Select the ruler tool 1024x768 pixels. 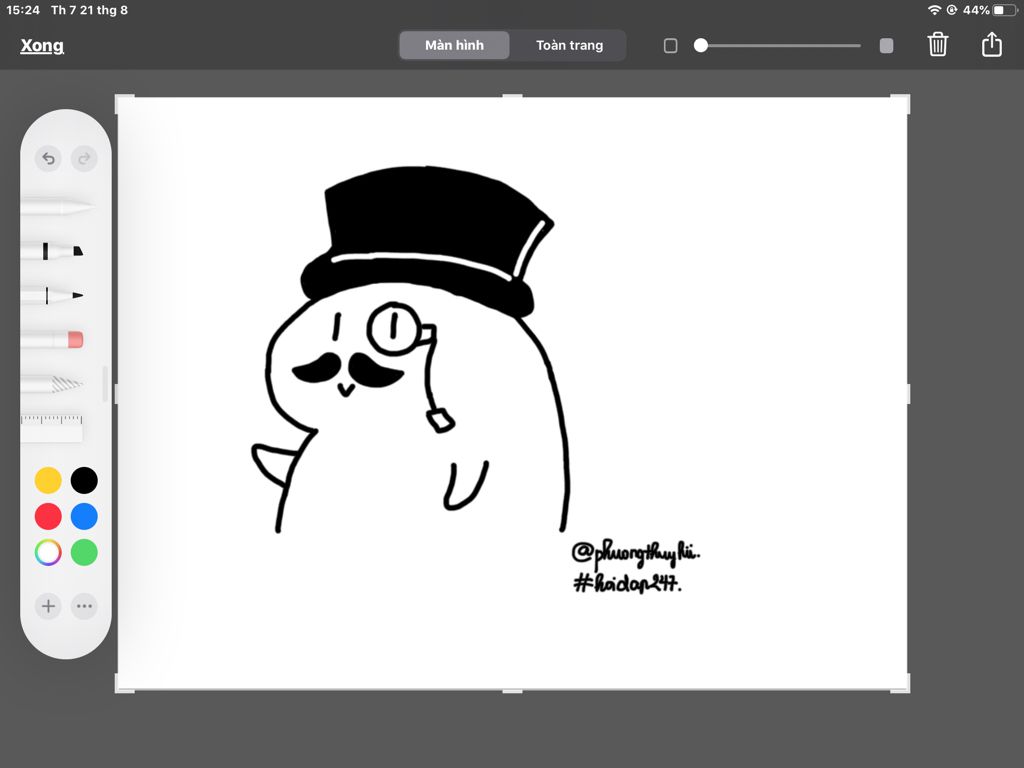coord(52,428)
